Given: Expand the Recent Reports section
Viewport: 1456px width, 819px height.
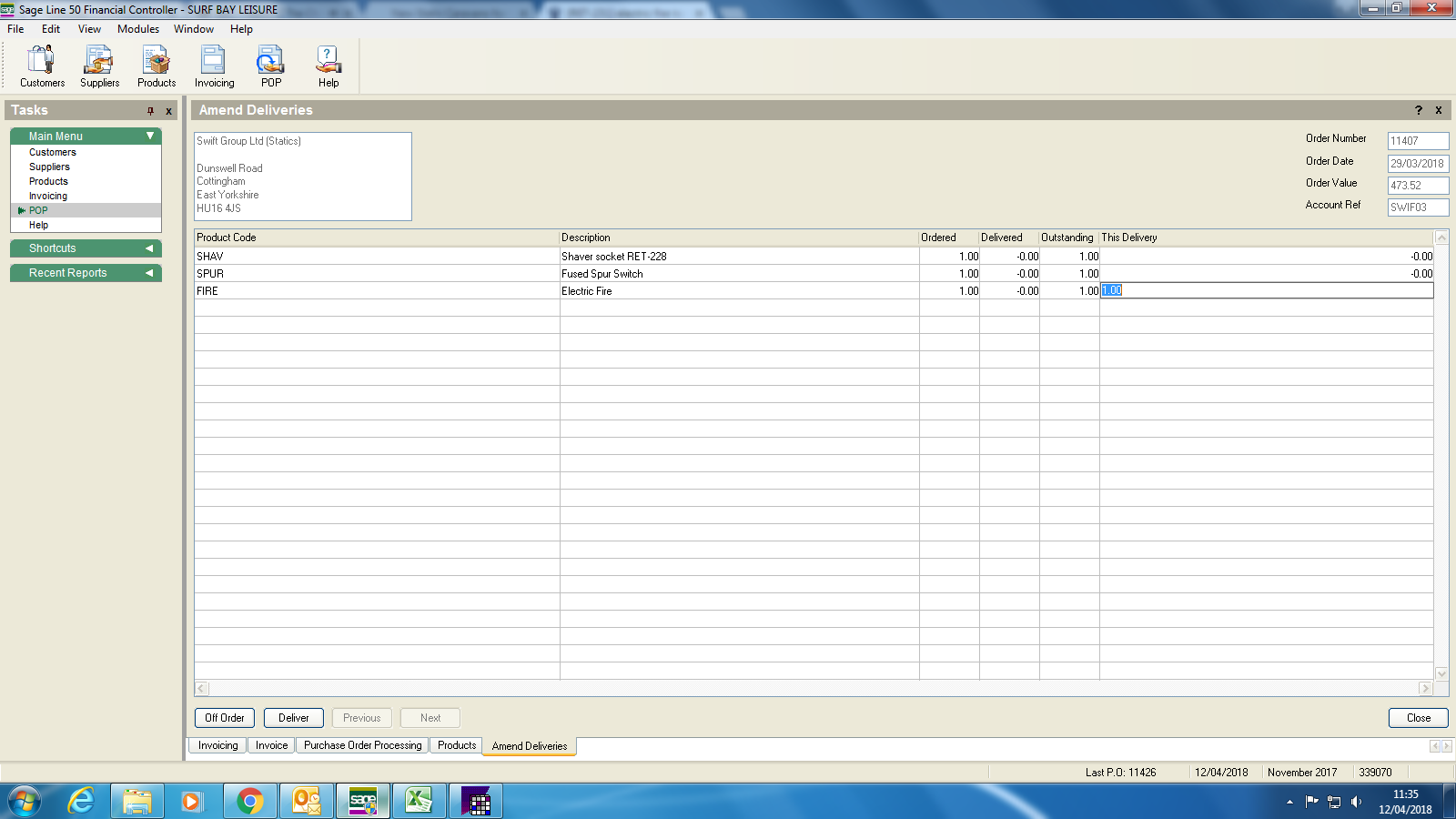Looking at the screenshot, I should pos(149,273).
